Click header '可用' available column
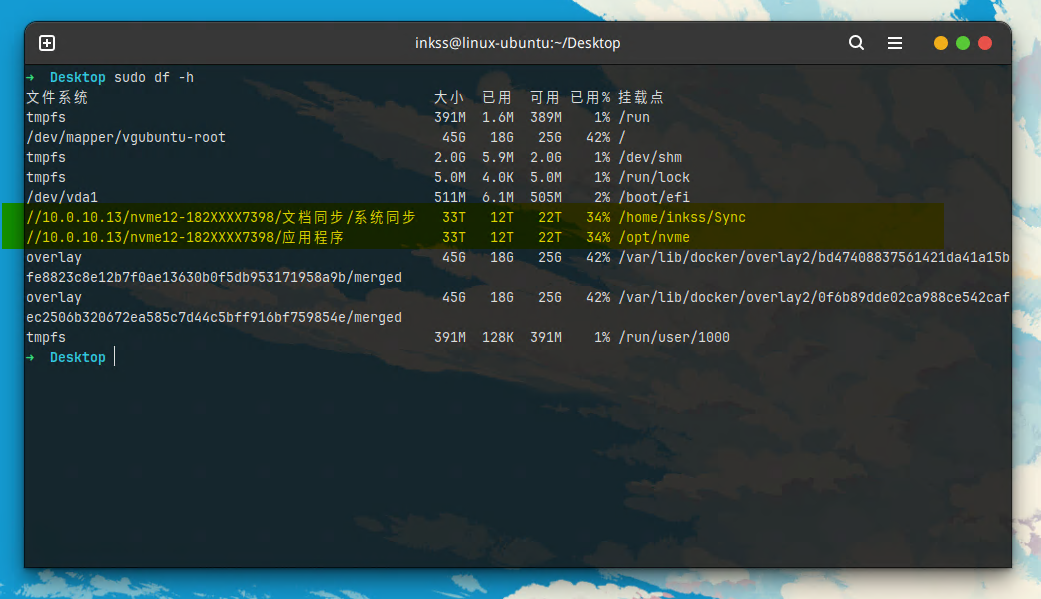Image resolution: width=1041 pixels, height=599 pixels. (544, 98)
